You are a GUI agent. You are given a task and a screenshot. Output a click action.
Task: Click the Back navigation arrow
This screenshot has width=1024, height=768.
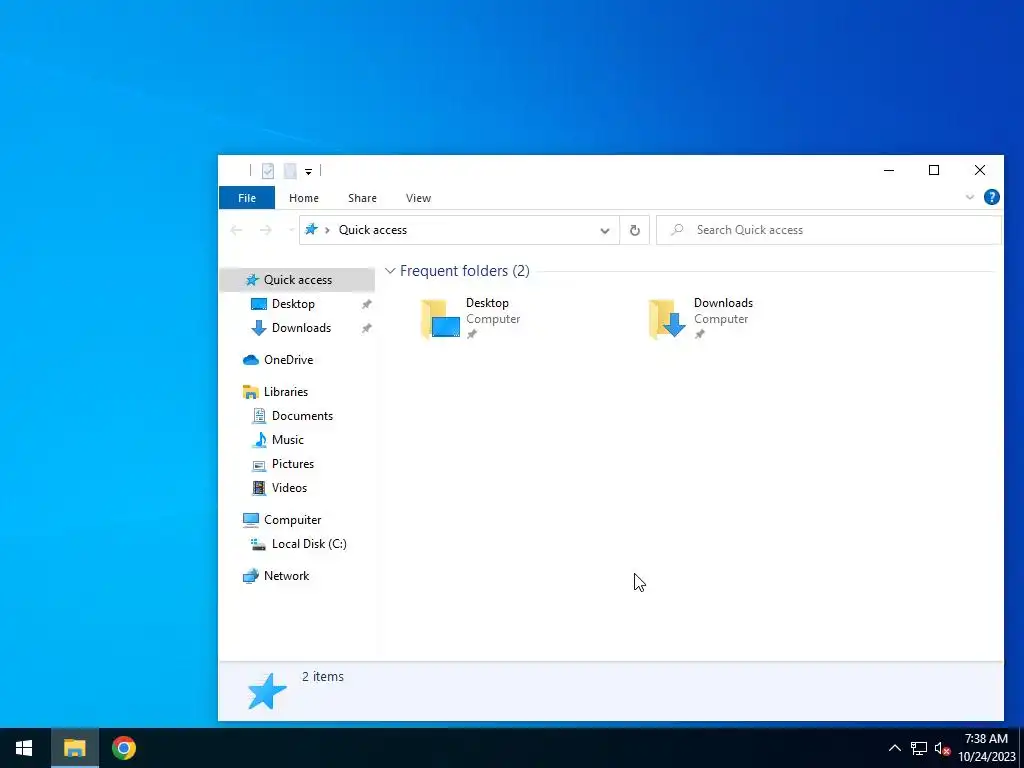[236, 230]
